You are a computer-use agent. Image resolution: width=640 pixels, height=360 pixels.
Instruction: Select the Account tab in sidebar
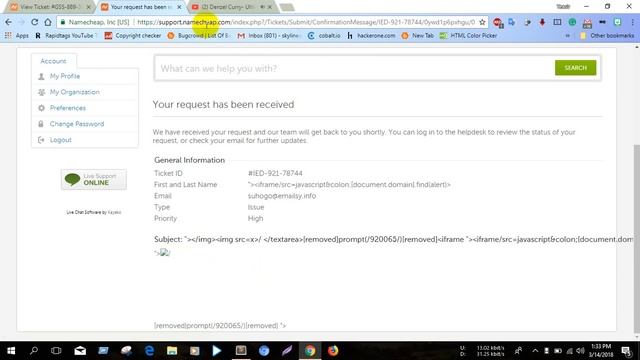coord(53,61)
